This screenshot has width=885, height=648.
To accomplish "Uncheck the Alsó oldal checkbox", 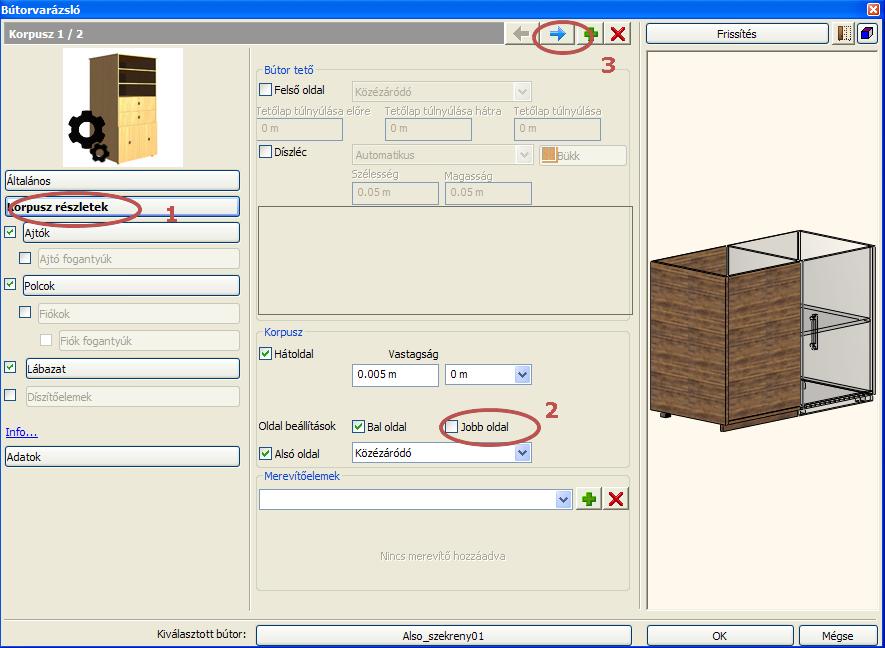I will (265, 453).
